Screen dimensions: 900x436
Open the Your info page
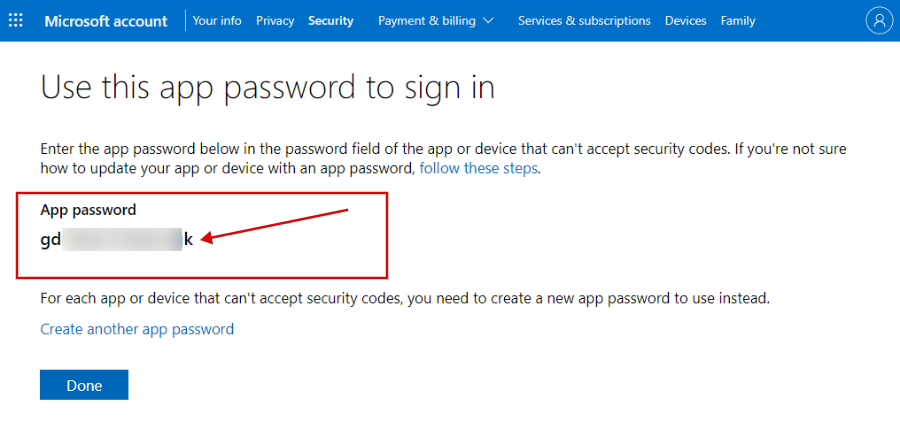(217, 21)
